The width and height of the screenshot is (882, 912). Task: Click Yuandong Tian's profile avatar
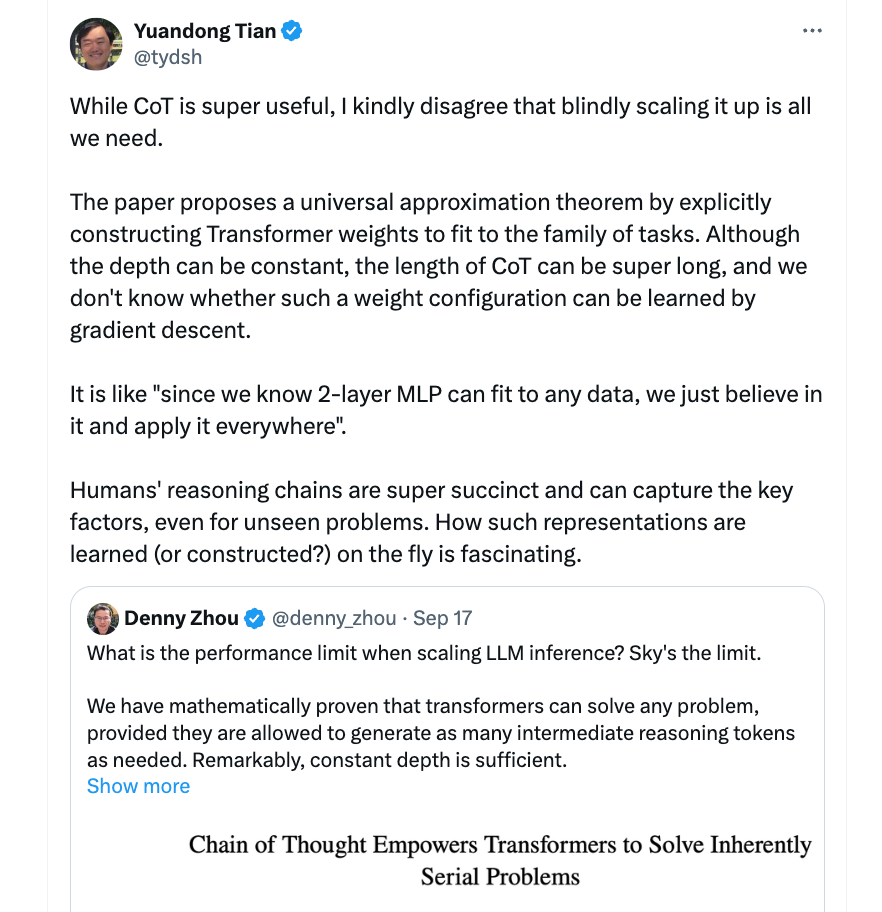(95, 44)
